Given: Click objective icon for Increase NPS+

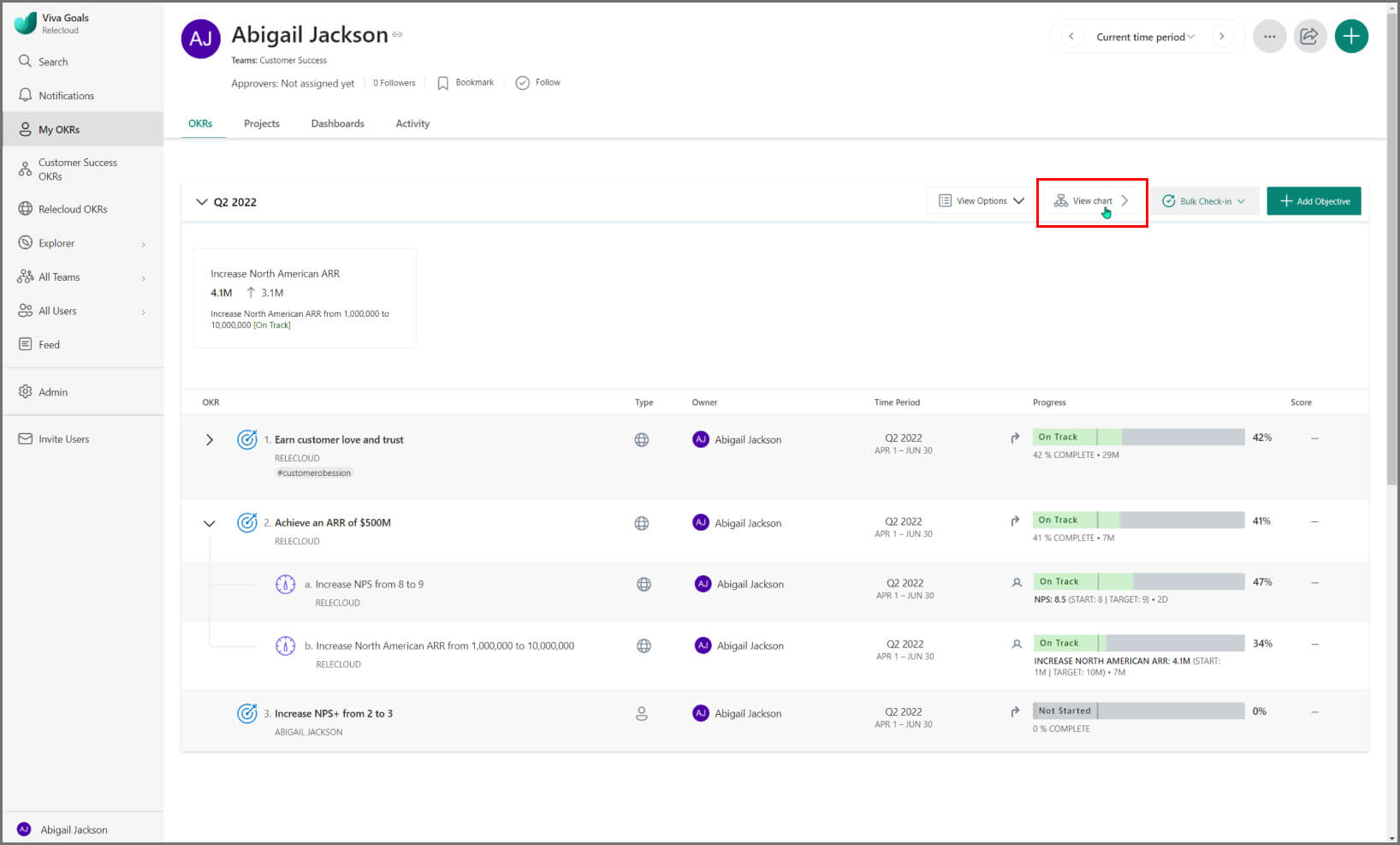Looking at the screenshot, I should coord(246,714).
